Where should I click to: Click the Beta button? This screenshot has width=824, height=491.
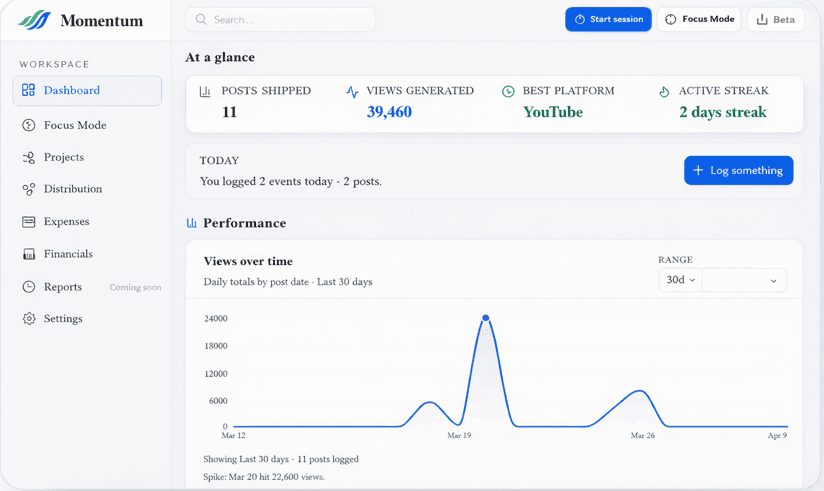pos(776,19)
